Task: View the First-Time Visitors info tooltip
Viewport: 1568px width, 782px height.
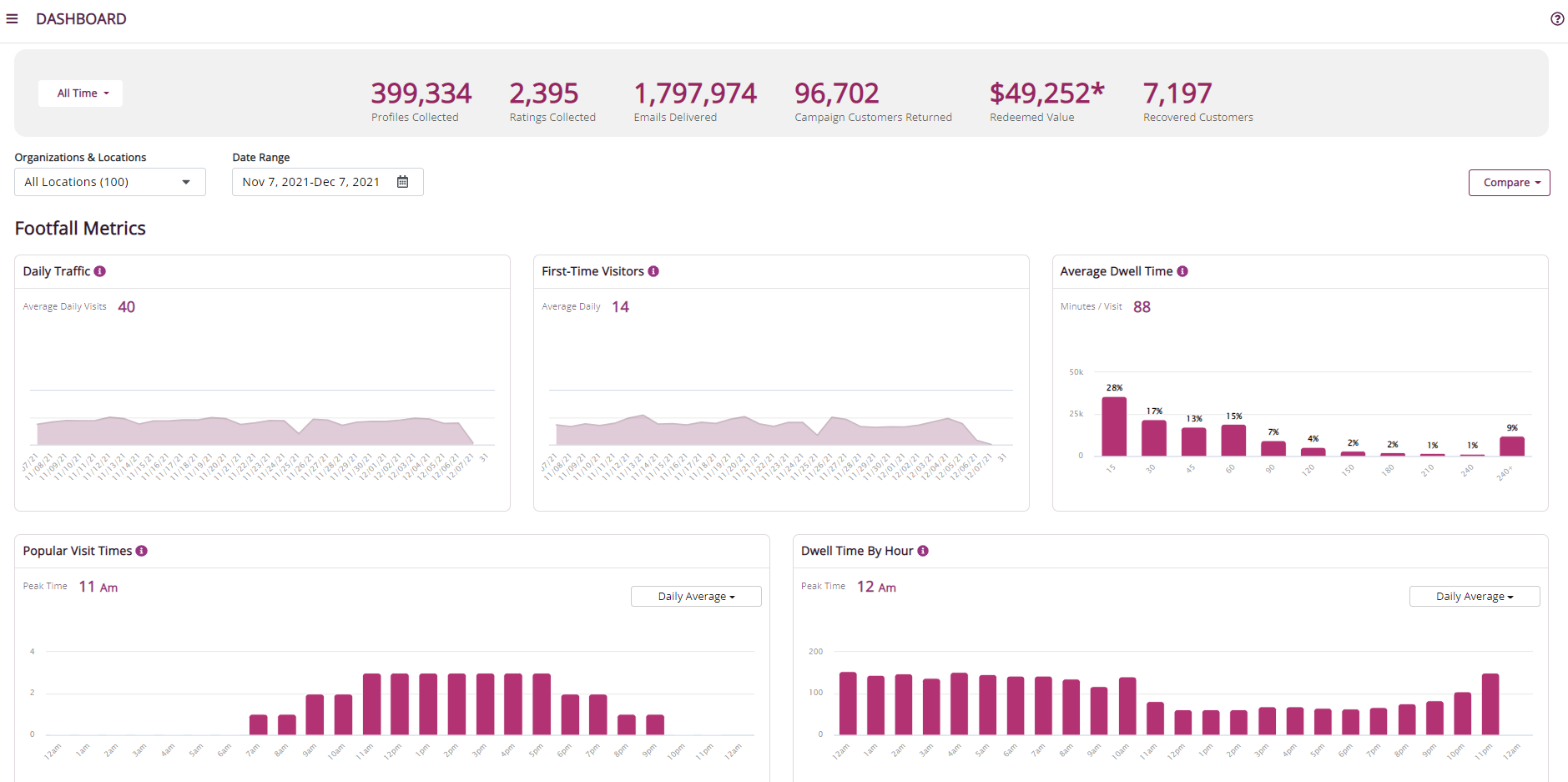Action: 654,270
